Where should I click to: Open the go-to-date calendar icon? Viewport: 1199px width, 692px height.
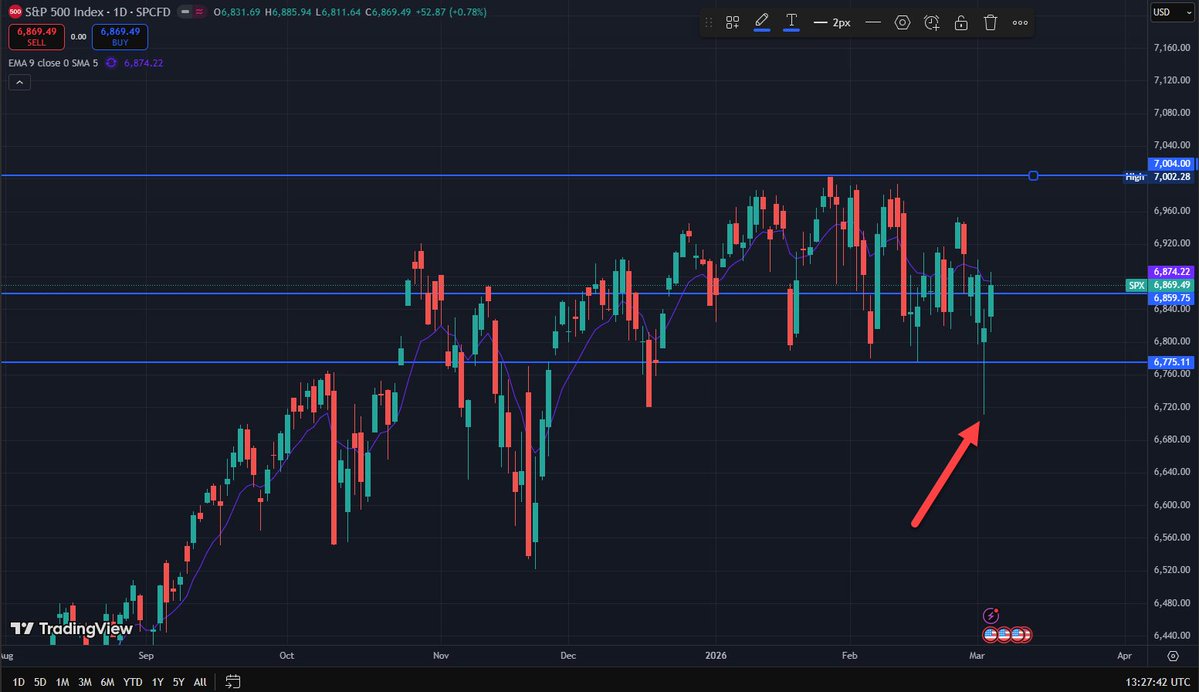pyautogui.click(x=233, y=681)
